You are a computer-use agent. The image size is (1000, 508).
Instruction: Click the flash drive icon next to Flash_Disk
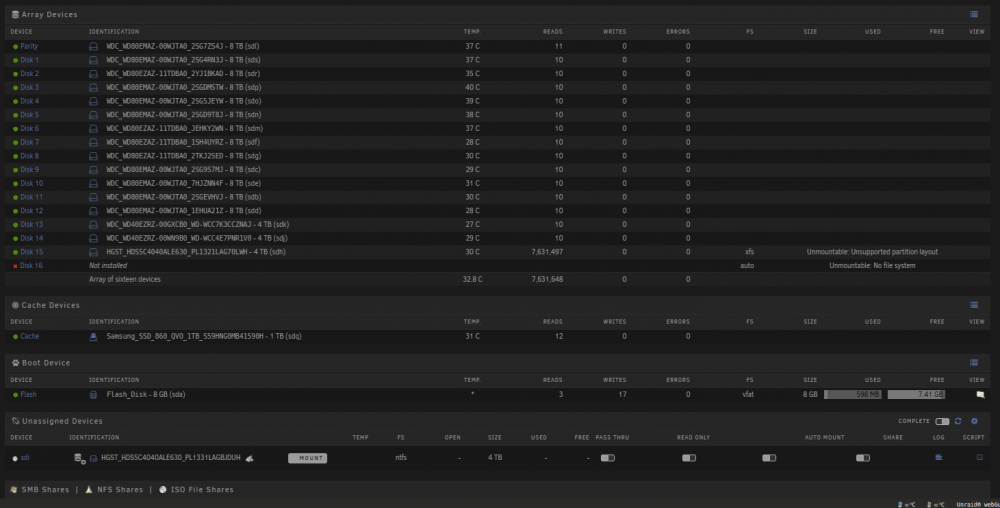tap(93, 395)
